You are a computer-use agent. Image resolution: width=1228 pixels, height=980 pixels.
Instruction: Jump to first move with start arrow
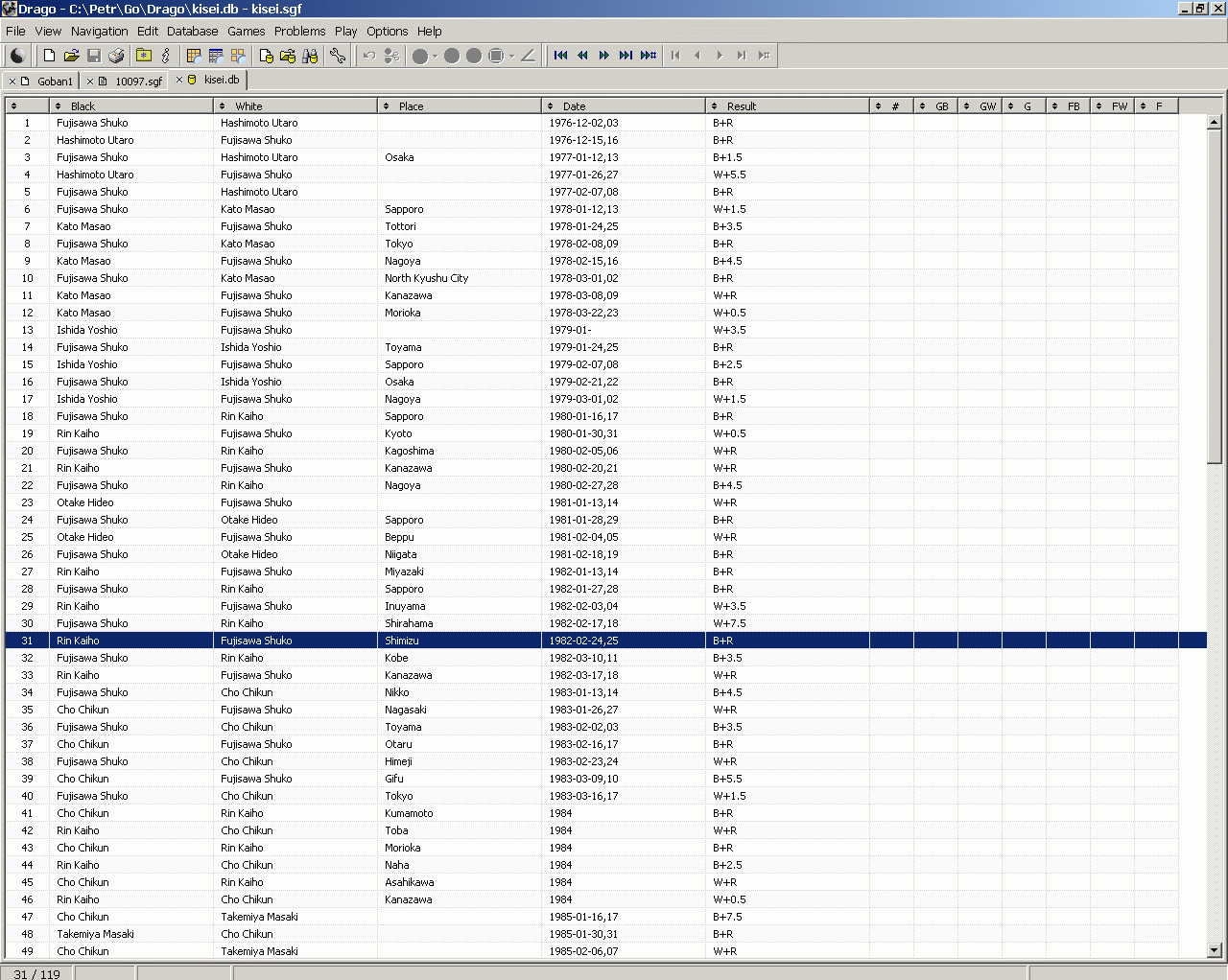point(561,56)
